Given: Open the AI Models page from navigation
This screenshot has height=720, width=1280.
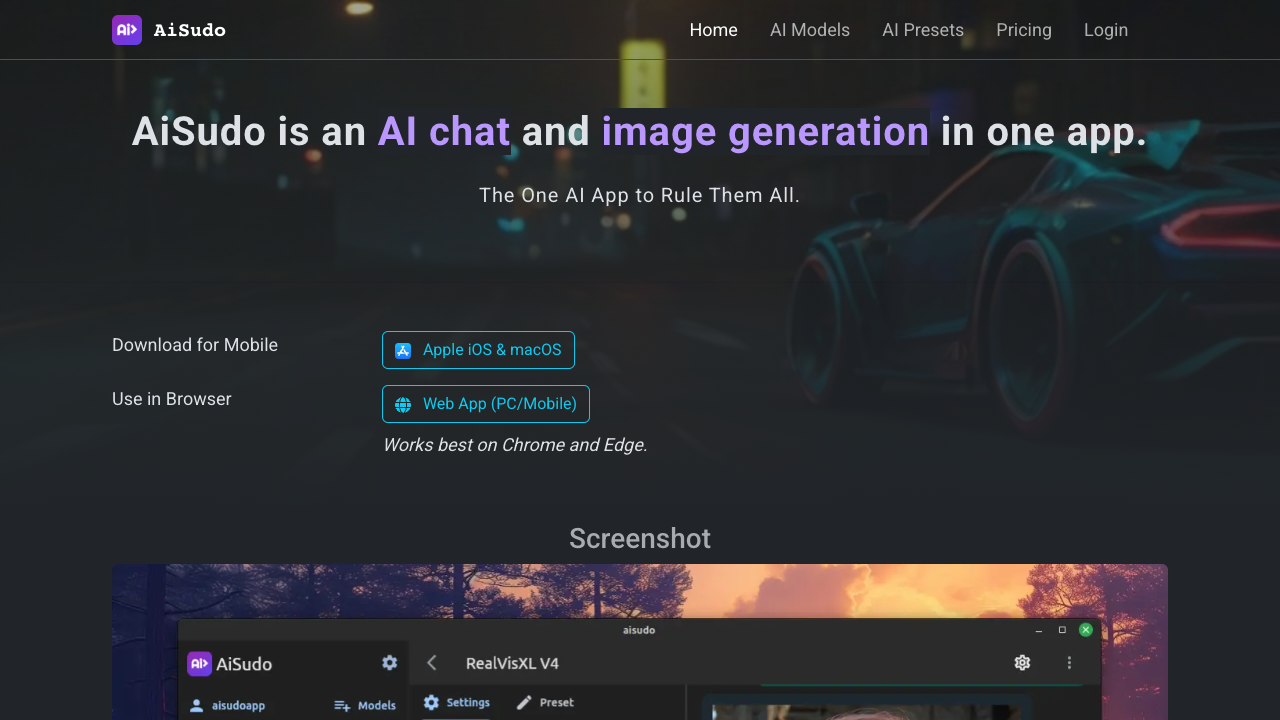Looking at the screenshot, I should click(810, 30).
